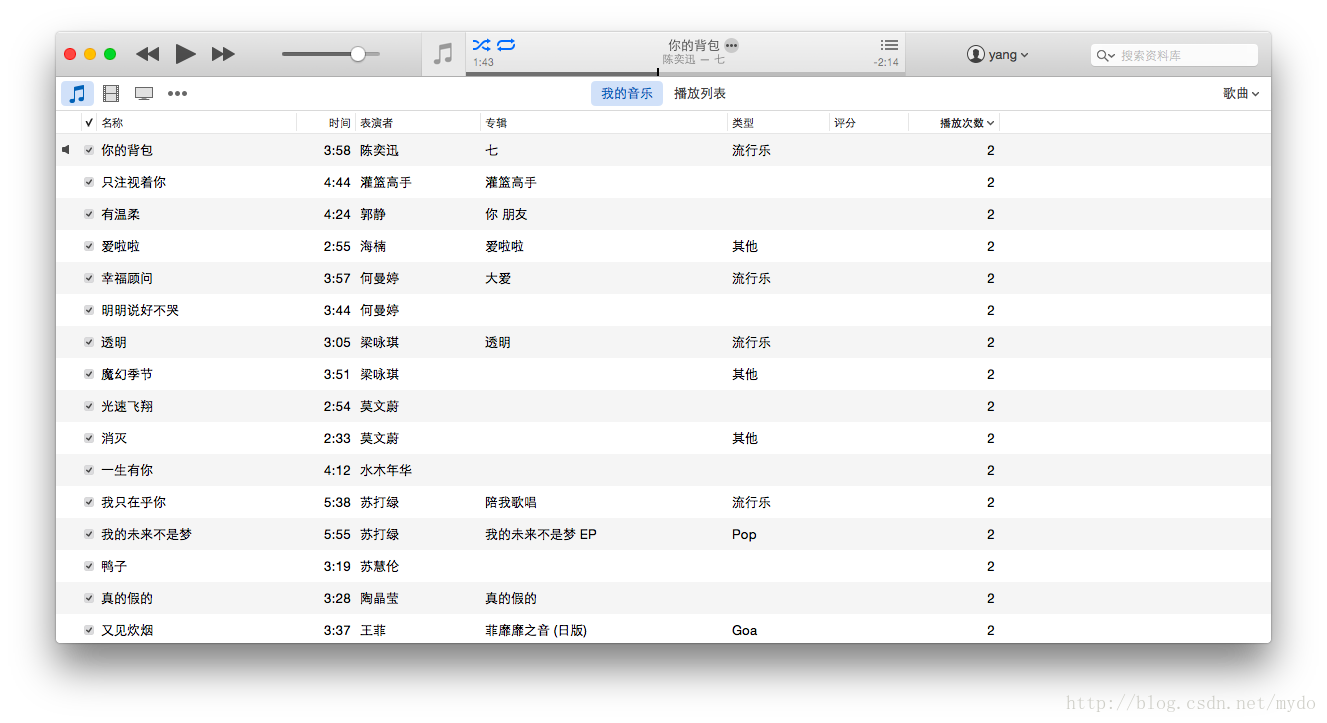Click the elapsed time 1:43
Image resolution: width=1327 pixels, height=723 pixels.
tap(483, 62)
